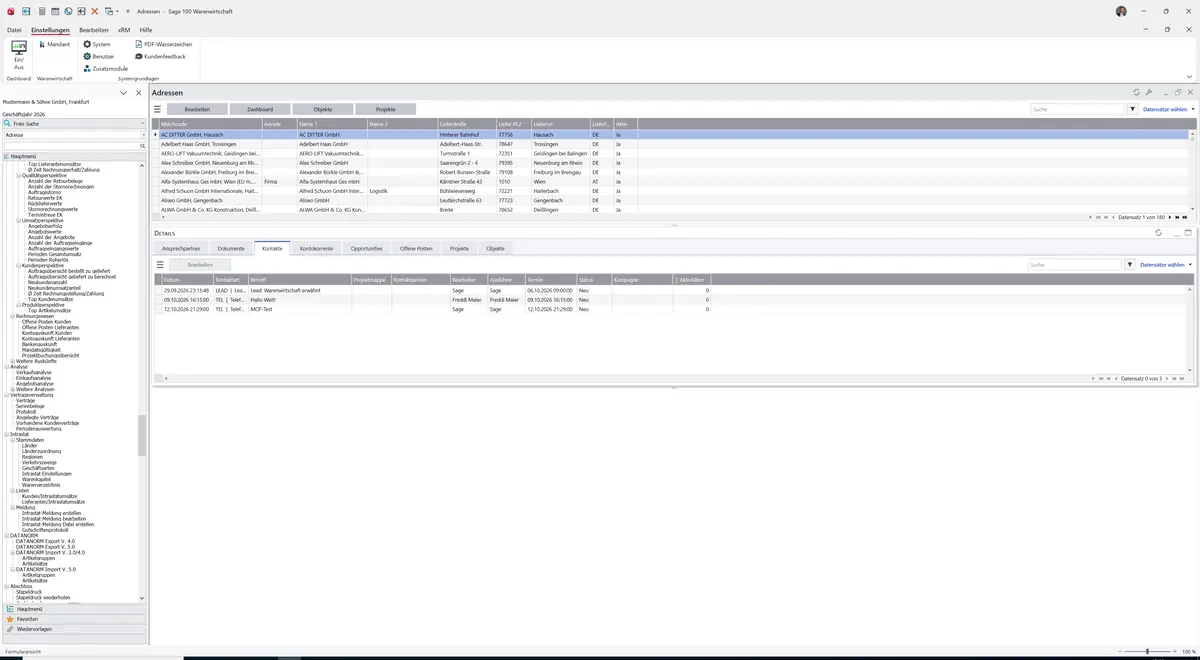Switch to the Ansprechpartner tab
This screenshot has width=1200, height=660.
pos(181,248)
